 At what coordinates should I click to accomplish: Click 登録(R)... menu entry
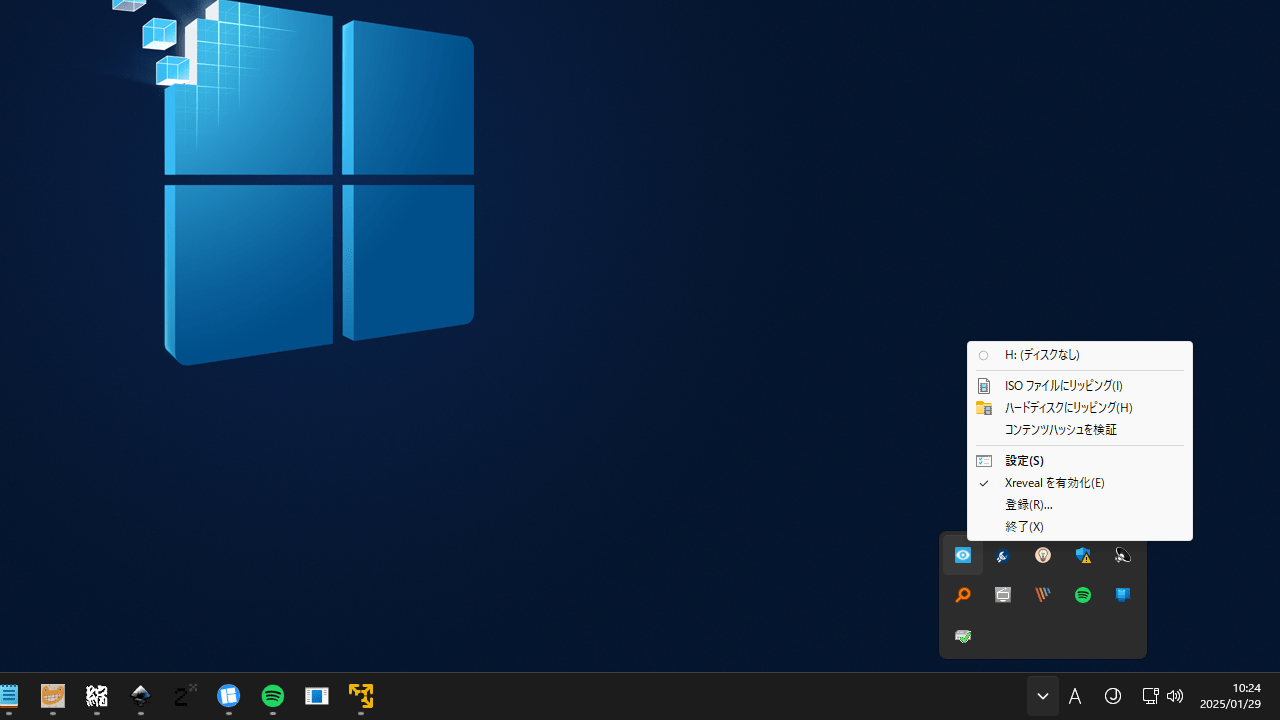coord(1080,505)
